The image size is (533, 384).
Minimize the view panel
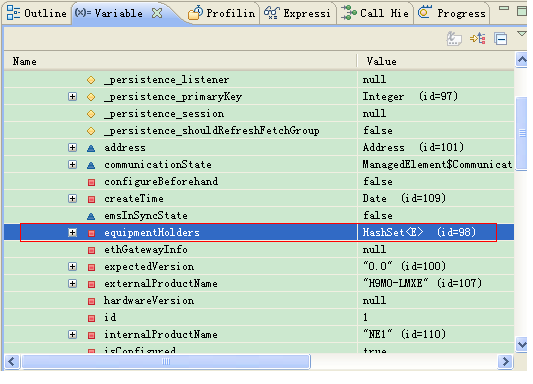[x=504, y=8]
